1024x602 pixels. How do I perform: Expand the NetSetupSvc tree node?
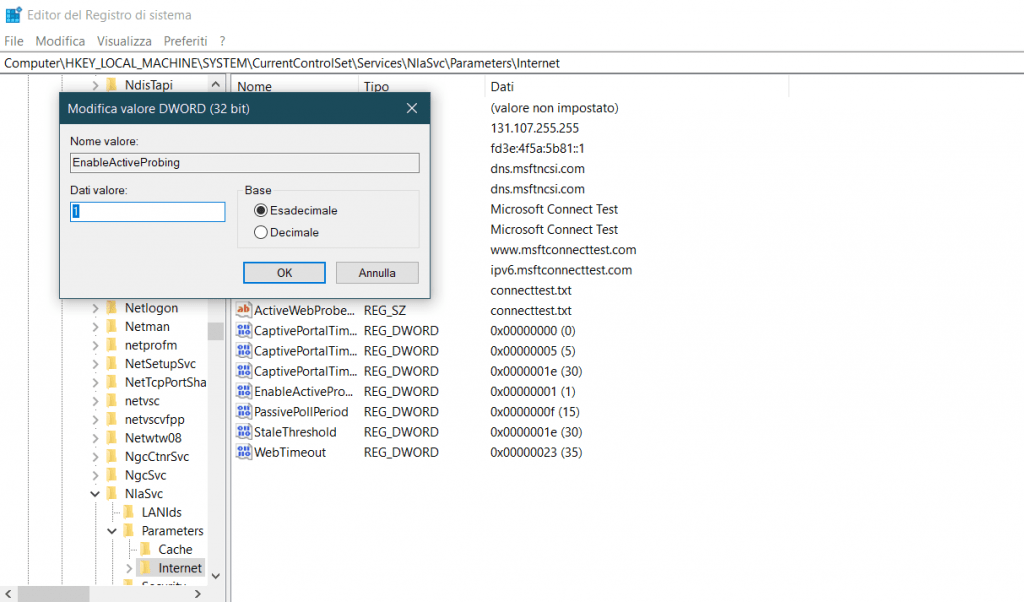pyautogui.click(x=95, y=364)
